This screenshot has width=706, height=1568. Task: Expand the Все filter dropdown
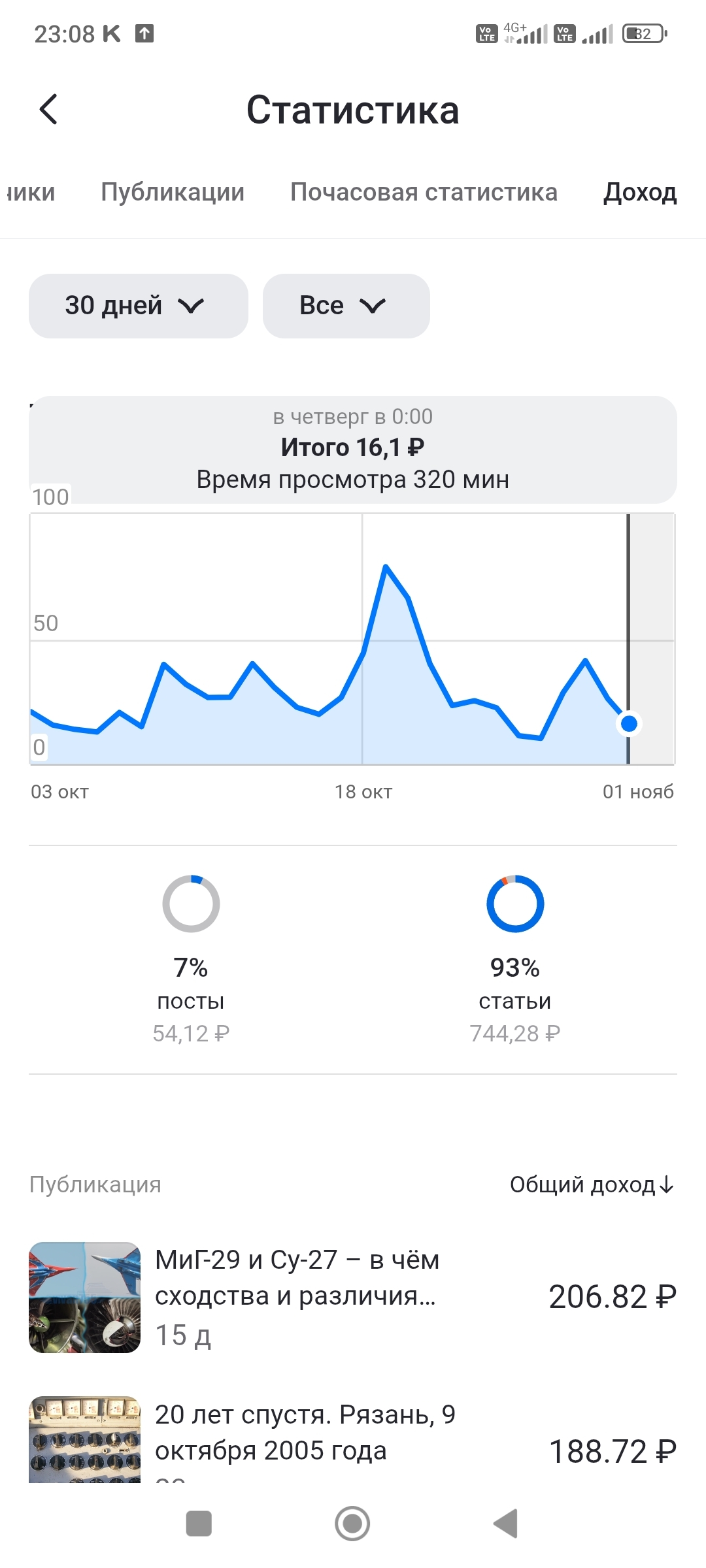point(346,306)
